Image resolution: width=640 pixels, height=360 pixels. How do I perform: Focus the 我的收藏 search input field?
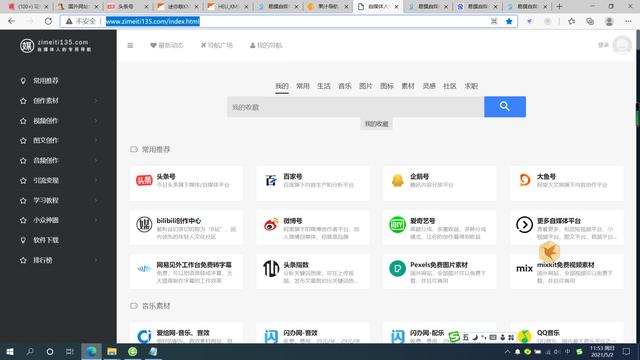(x=356, y=107)
